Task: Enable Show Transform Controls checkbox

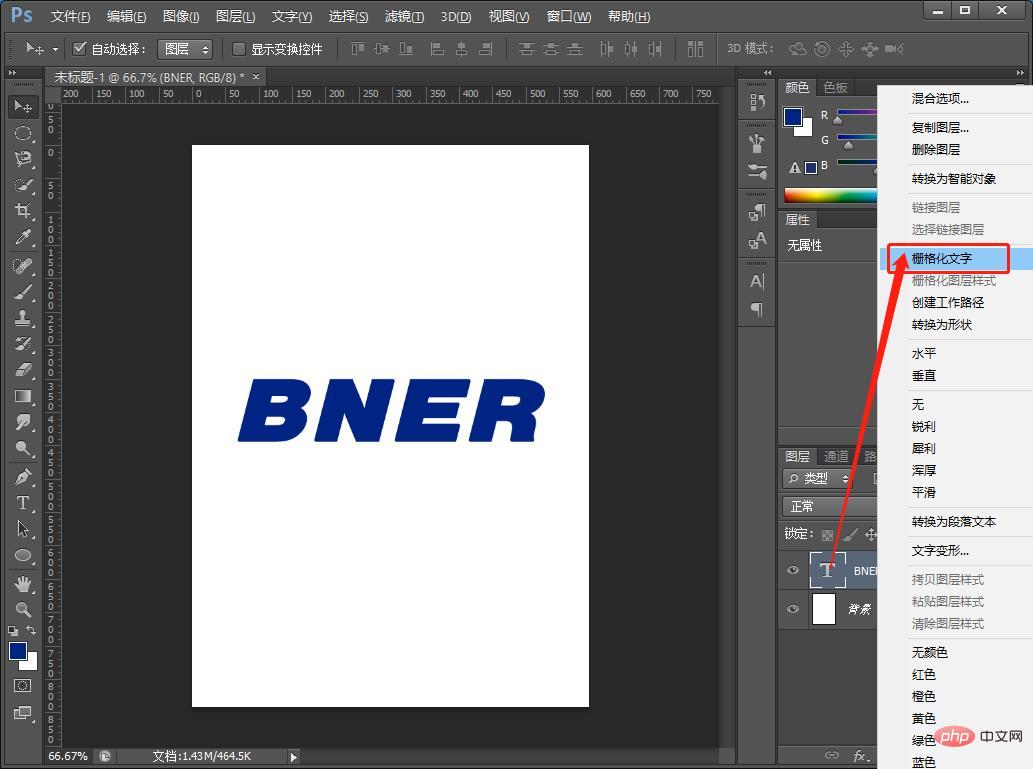Action: 239,49
